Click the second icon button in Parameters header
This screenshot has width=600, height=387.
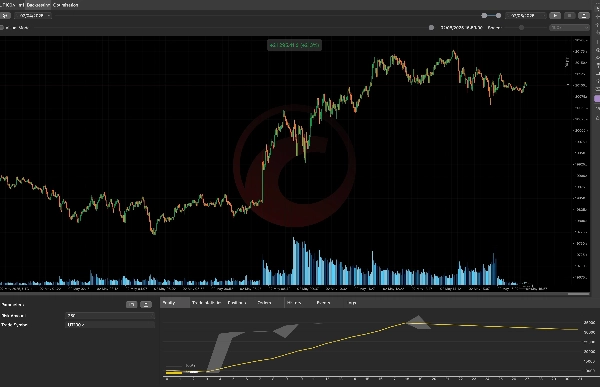point(146,304)
